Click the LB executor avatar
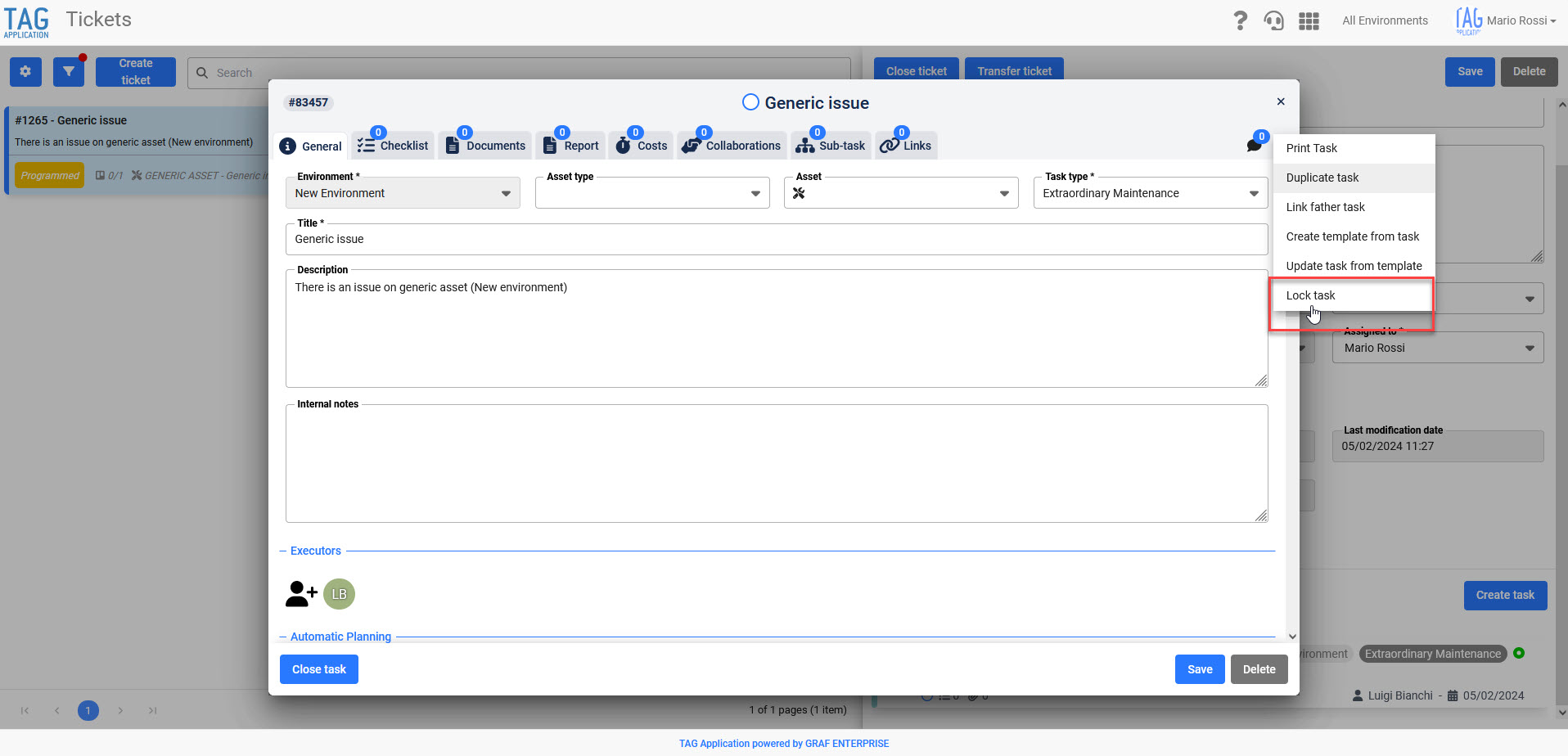The image size is (1568, 756). click(x=339, y=594)
